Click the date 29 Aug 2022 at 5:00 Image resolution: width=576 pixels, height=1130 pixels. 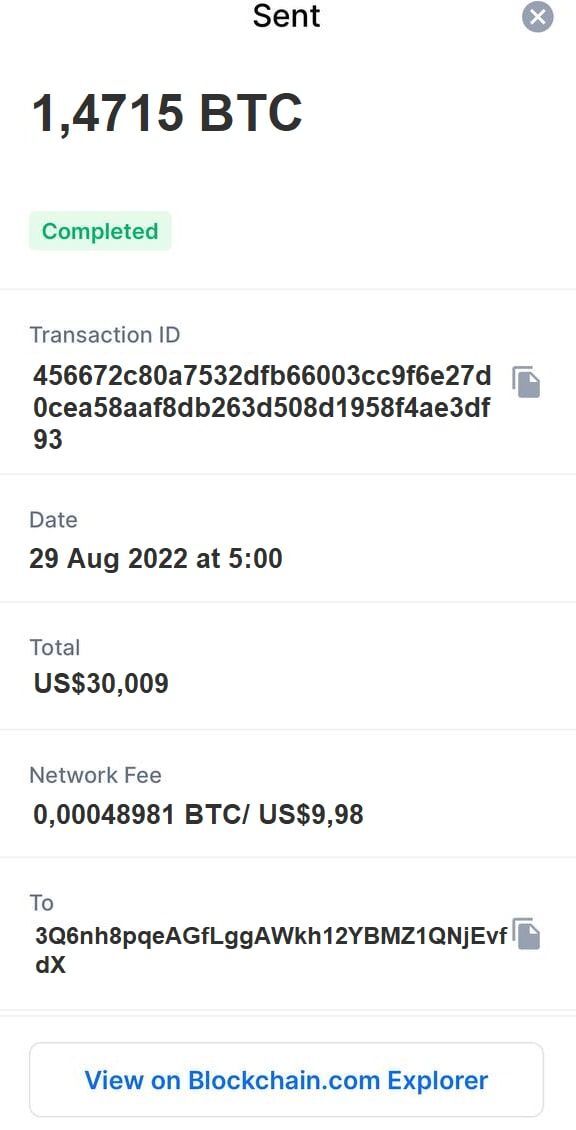(x=156, y=559)
